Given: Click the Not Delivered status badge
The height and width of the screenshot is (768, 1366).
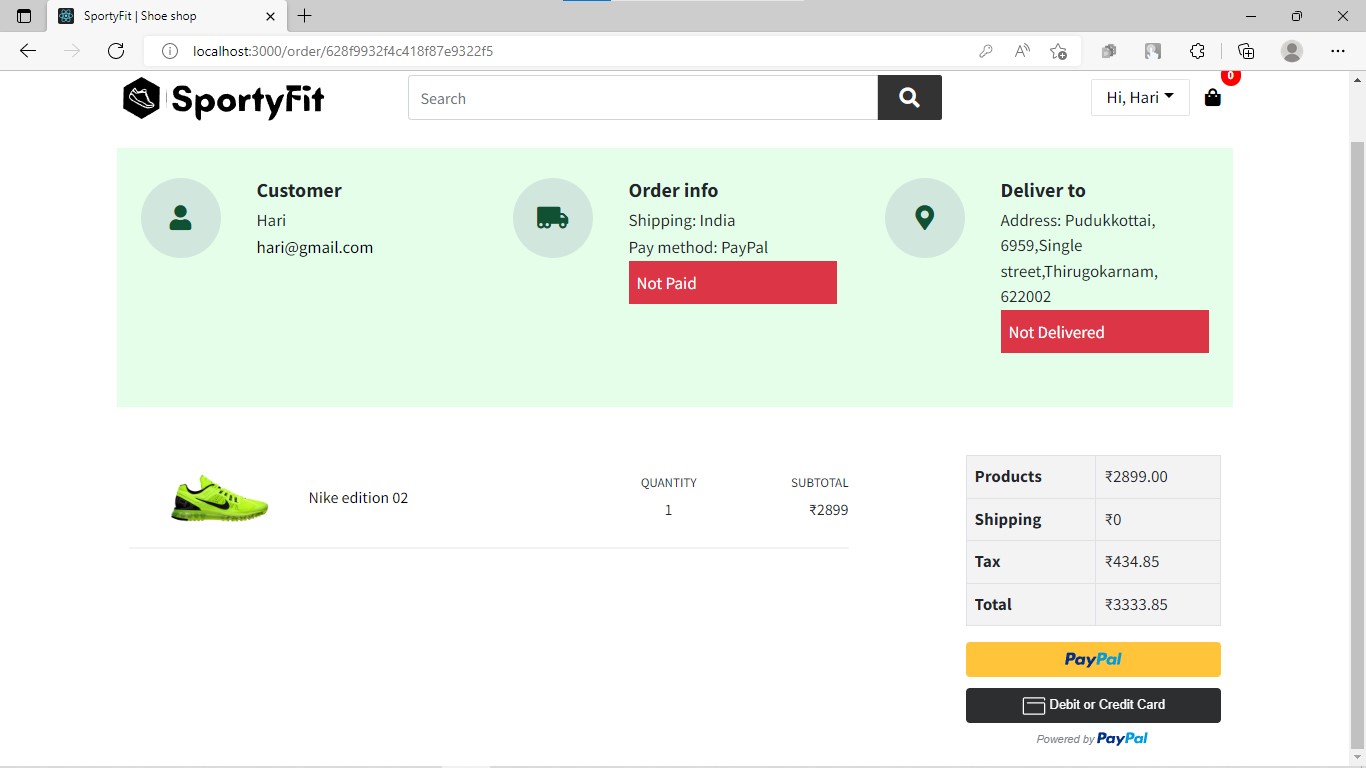Looking at the screenshot, I should (1104, 331).
